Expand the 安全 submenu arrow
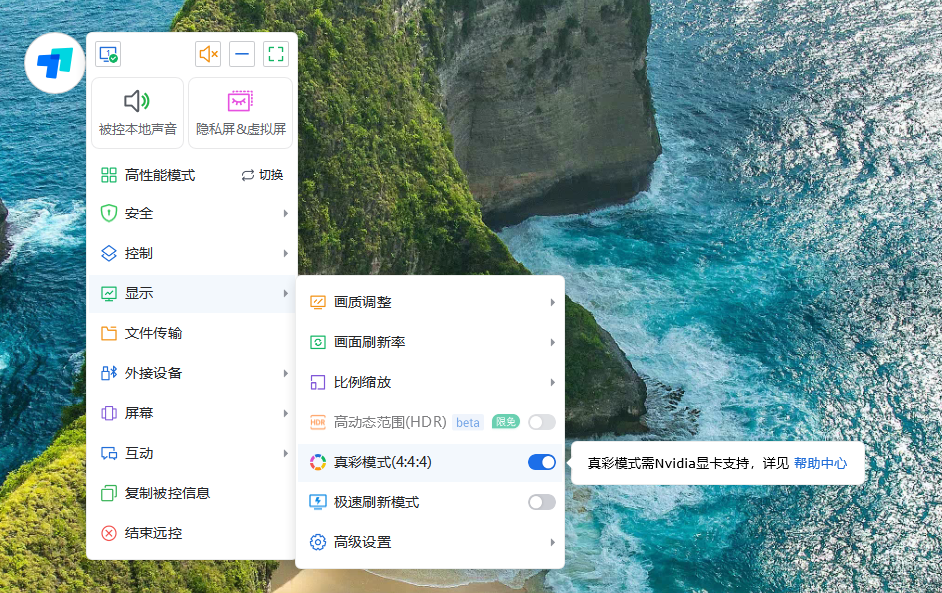942x593 pixels. (x=286, y=213)
